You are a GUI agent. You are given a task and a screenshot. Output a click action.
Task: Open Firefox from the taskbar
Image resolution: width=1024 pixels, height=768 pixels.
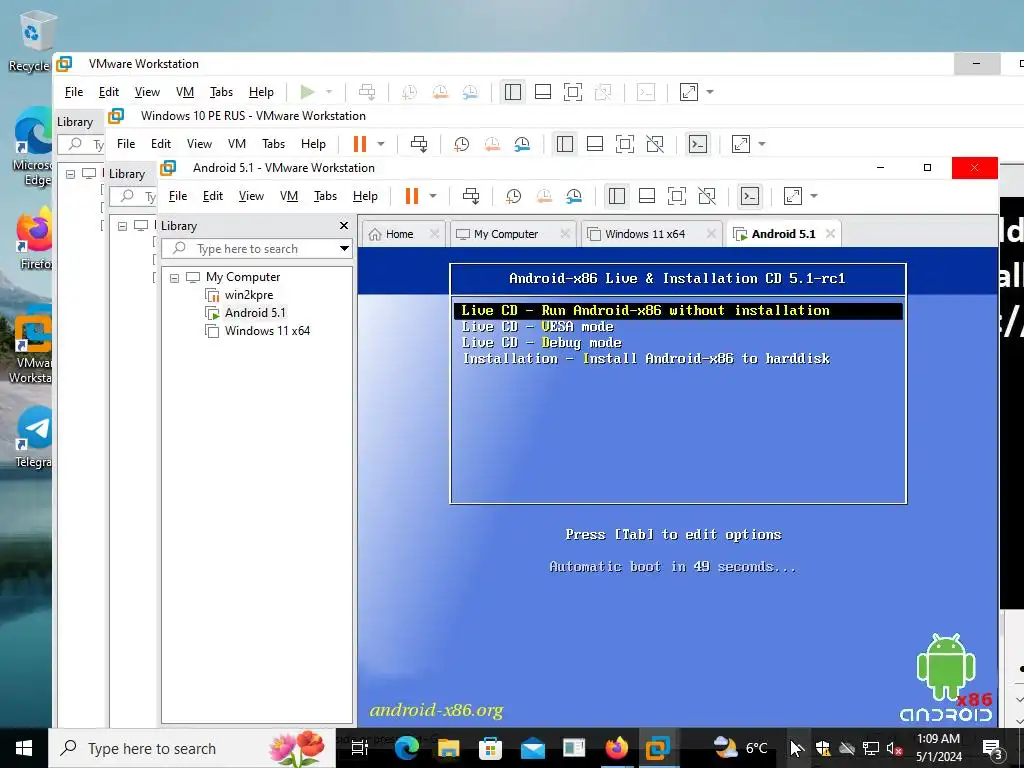616,748
